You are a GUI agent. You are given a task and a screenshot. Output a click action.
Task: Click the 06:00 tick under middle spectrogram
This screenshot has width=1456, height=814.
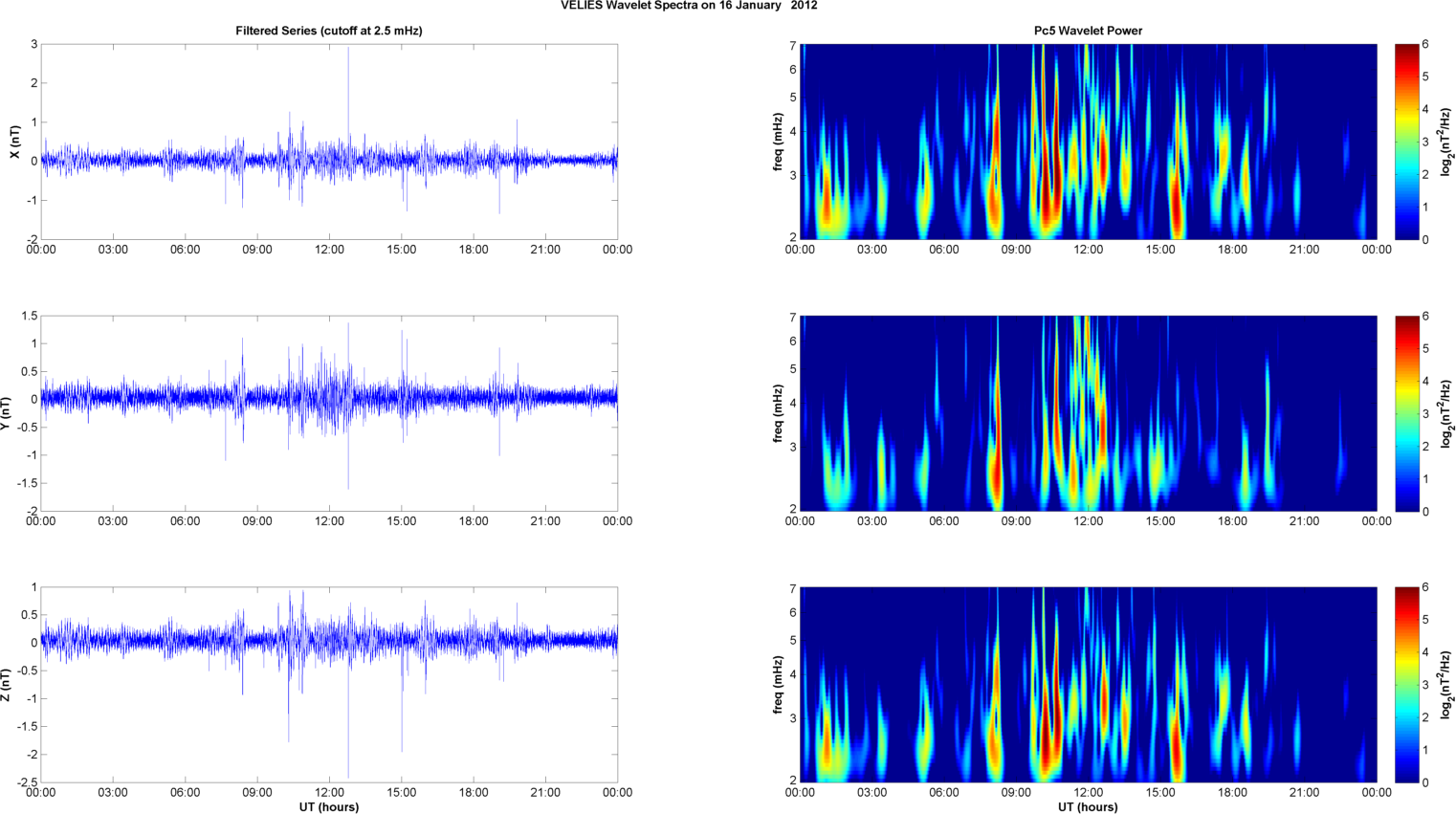(944, 521)
